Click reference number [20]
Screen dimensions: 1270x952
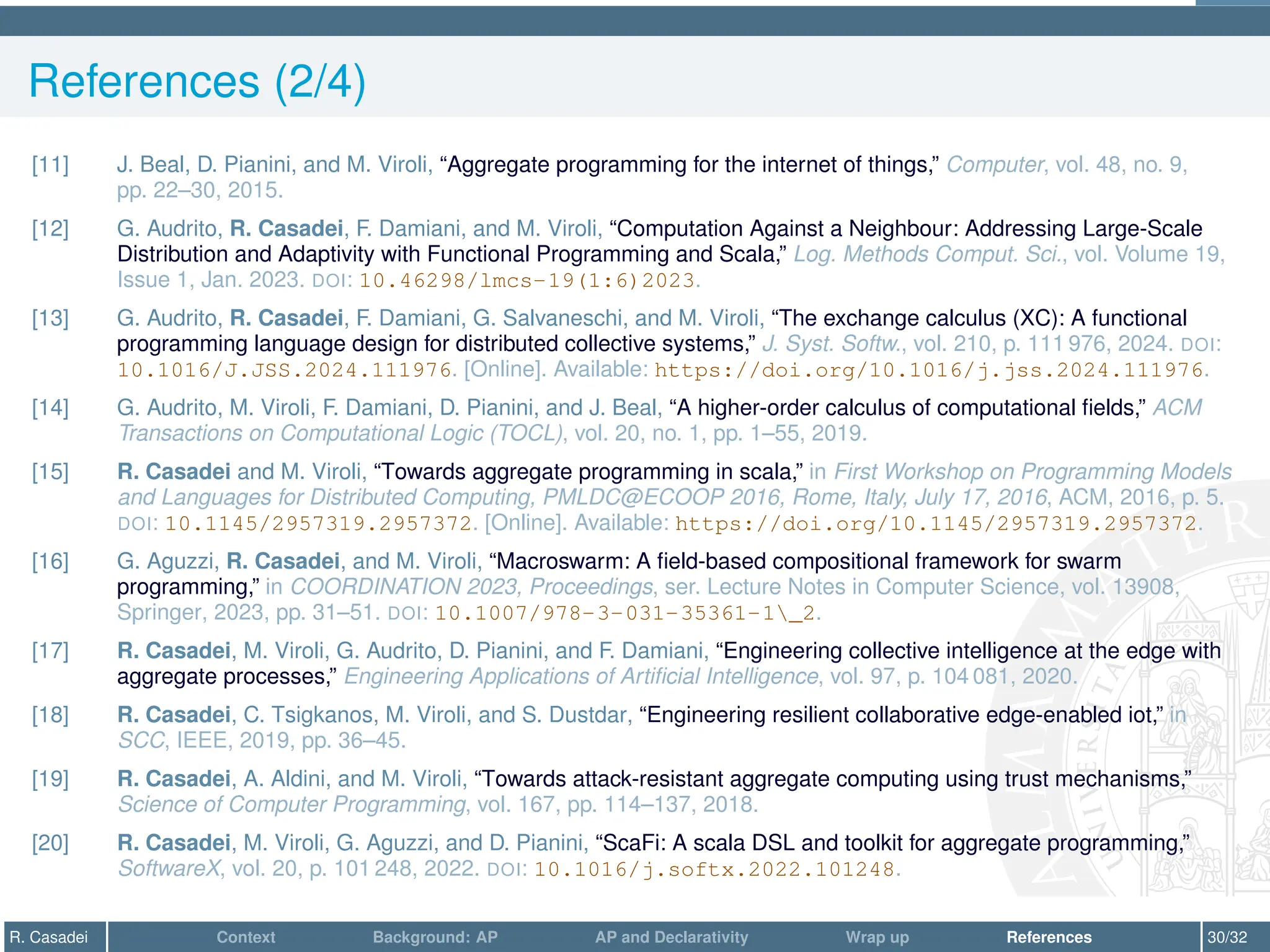tap(50, 843)
